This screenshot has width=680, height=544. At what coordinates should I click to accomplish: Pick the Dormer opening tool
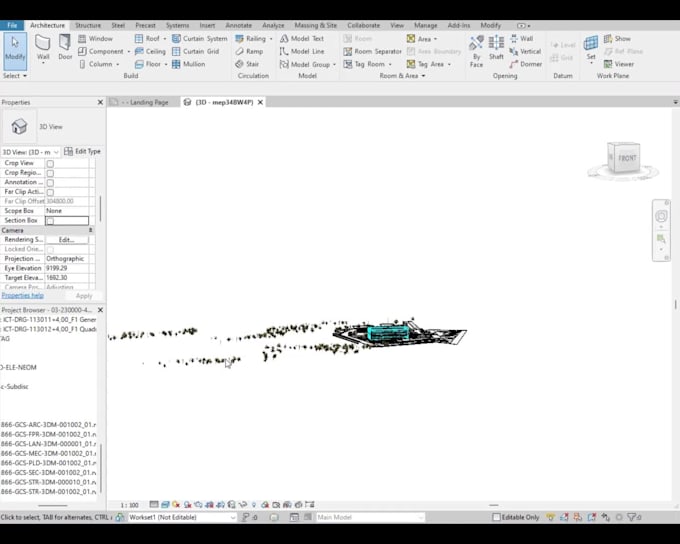coord(526,64)
